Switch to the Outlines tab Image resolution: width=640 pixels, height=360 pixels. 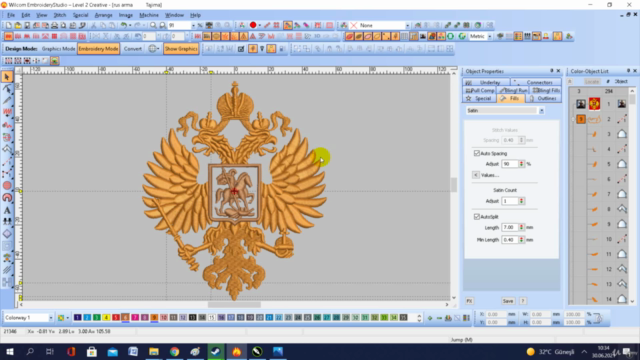543,98
